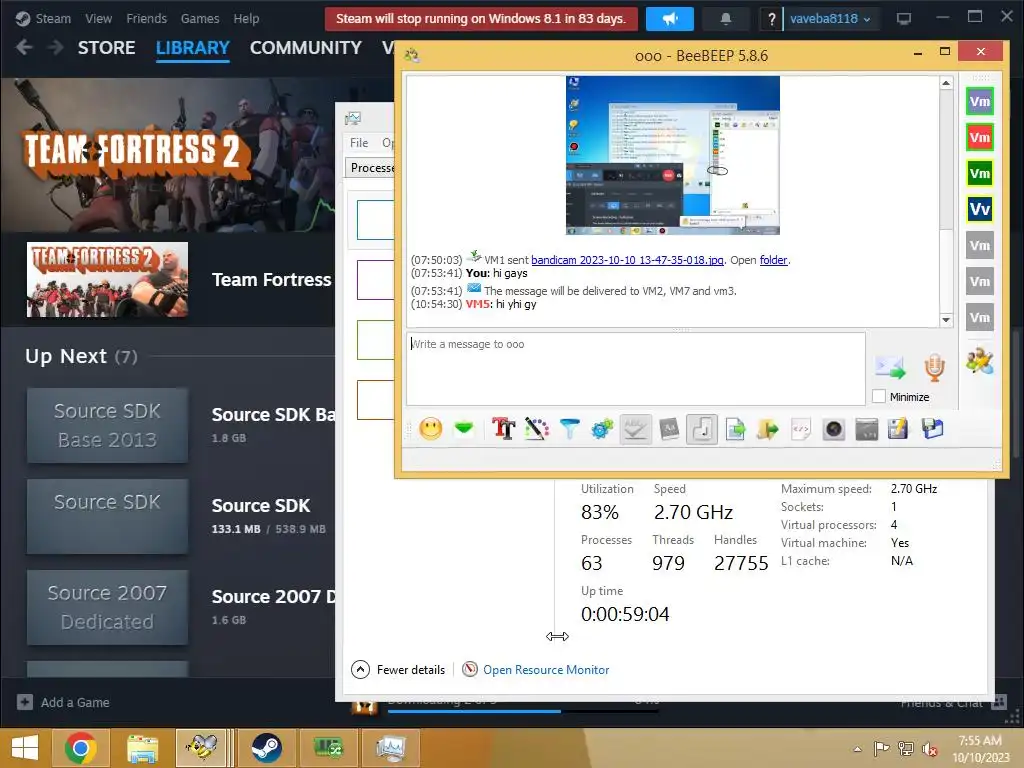The image size is (1024, 768).
Task: Toggle the beep sound note button
Action: coord(702,429)
